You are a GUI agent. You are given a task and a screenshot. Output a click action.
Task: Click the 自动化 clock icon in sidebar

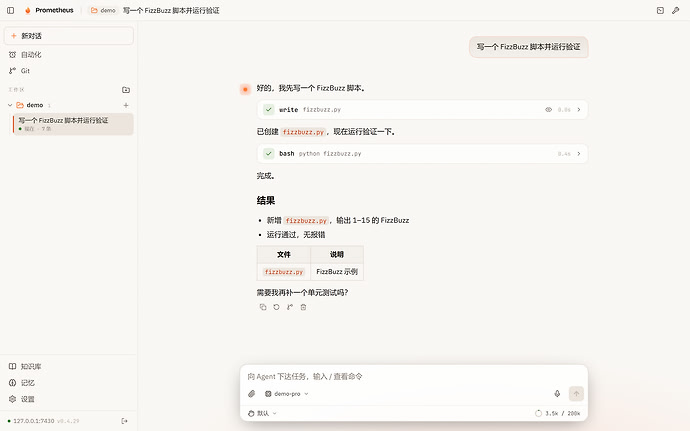tap(12, 55)
